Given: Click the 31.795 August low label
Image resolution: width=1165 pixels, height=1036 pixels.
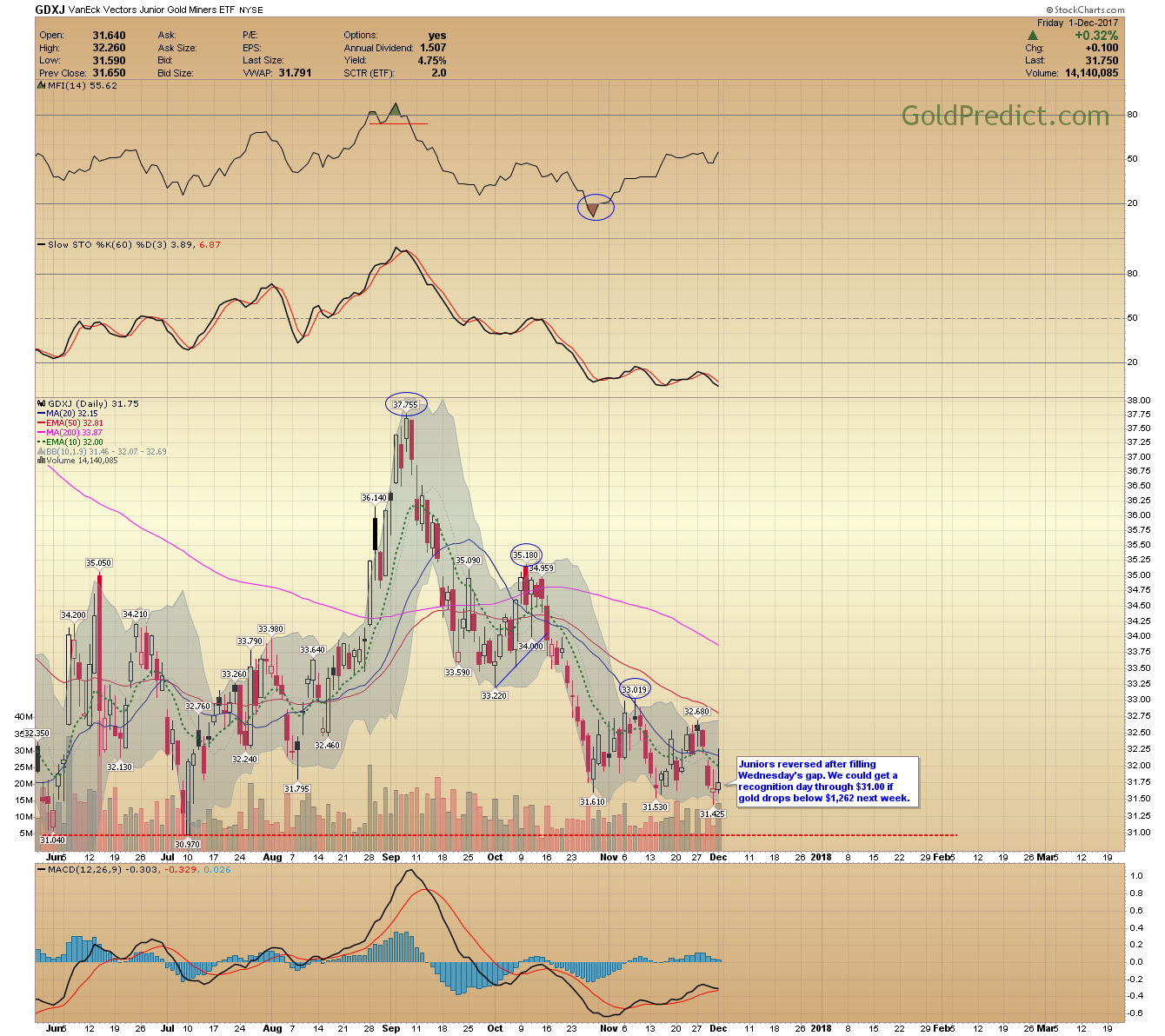Looking at the screenshot, I should 296,789.
